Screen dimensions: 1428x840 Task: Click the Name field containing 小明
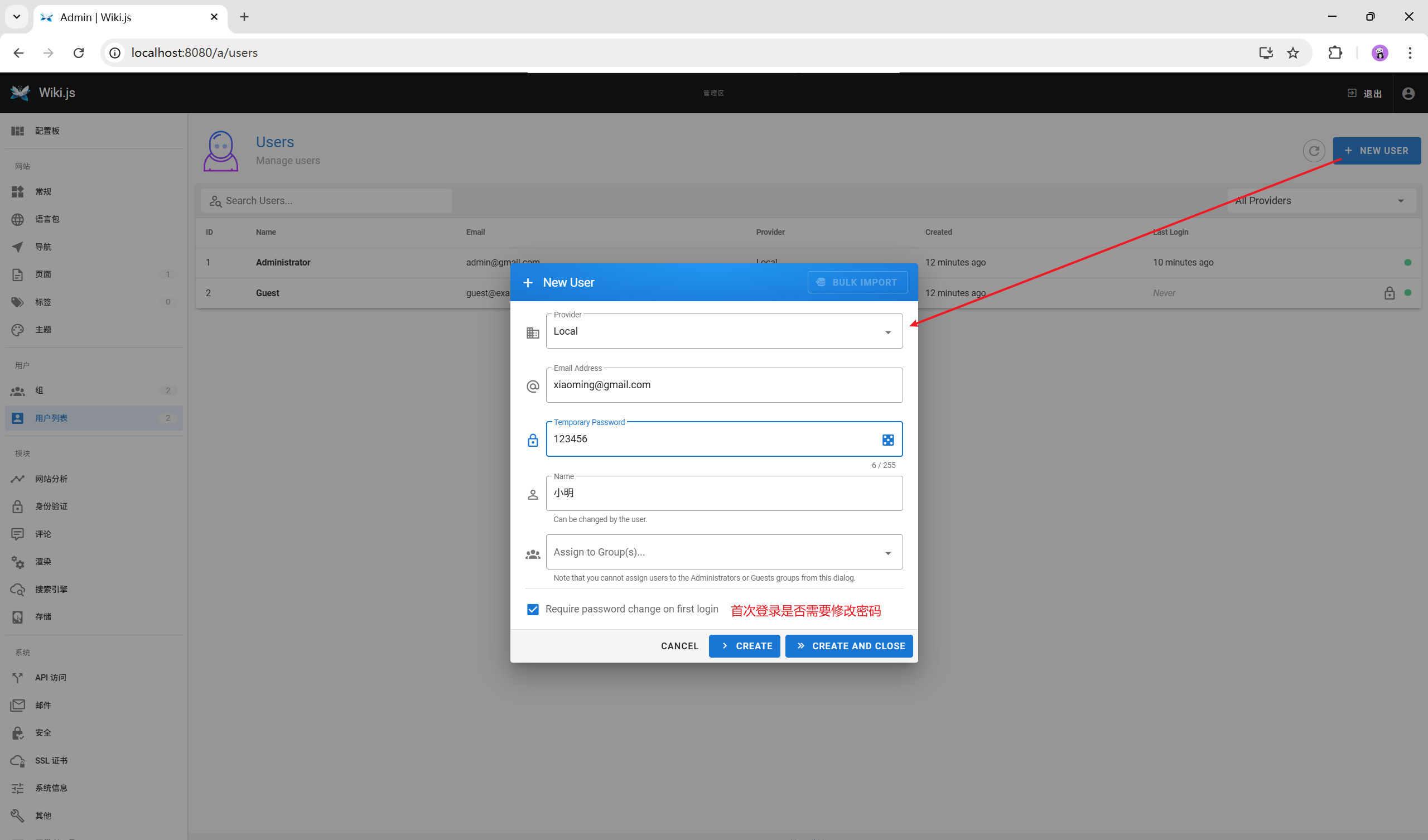[x=723, y=493]
